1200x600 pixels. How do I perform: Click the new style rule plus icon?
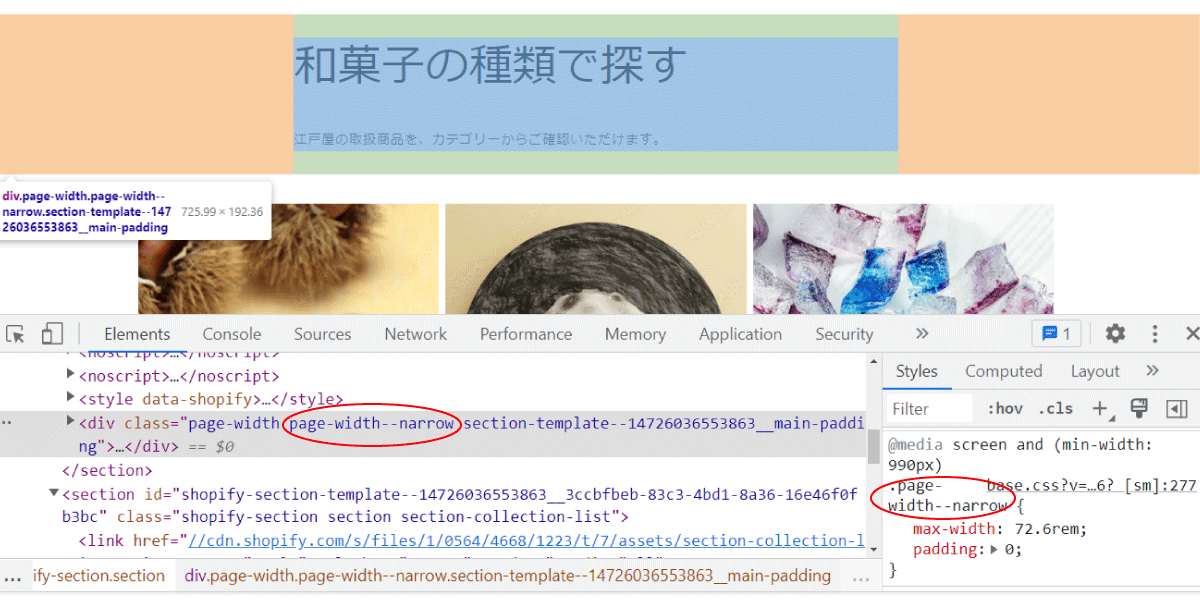pos(1100,408)
